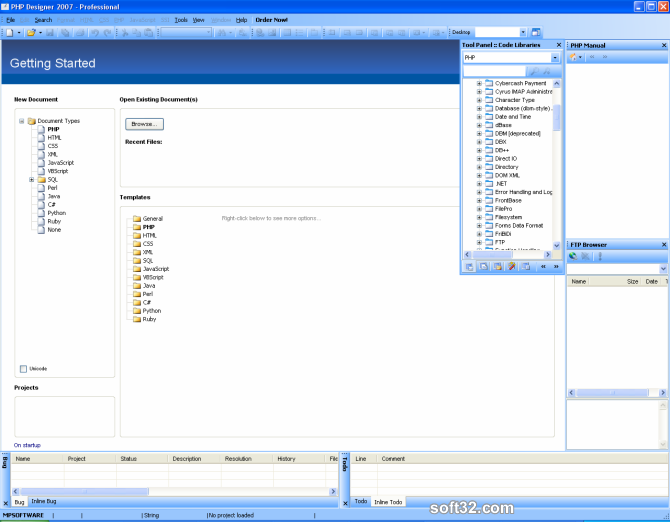Click the magic wand icon in Tool Panel
Screen dimensions: 670x522
(x=511, y=266)
